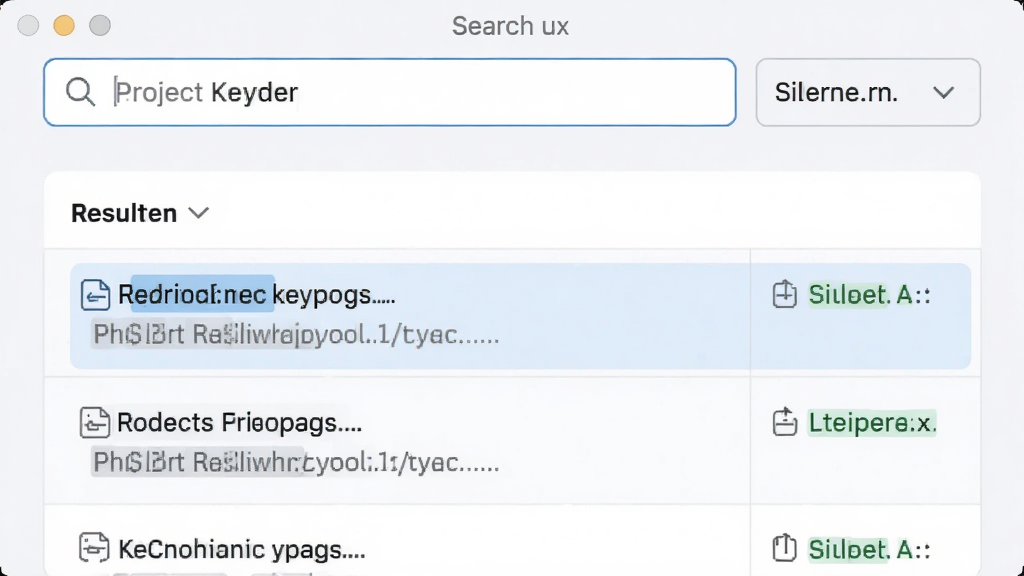Screen dimensions: 1024x576
Task: Click the document icon beside Redrioal:nec keypogs
Action: click(95, 295)
